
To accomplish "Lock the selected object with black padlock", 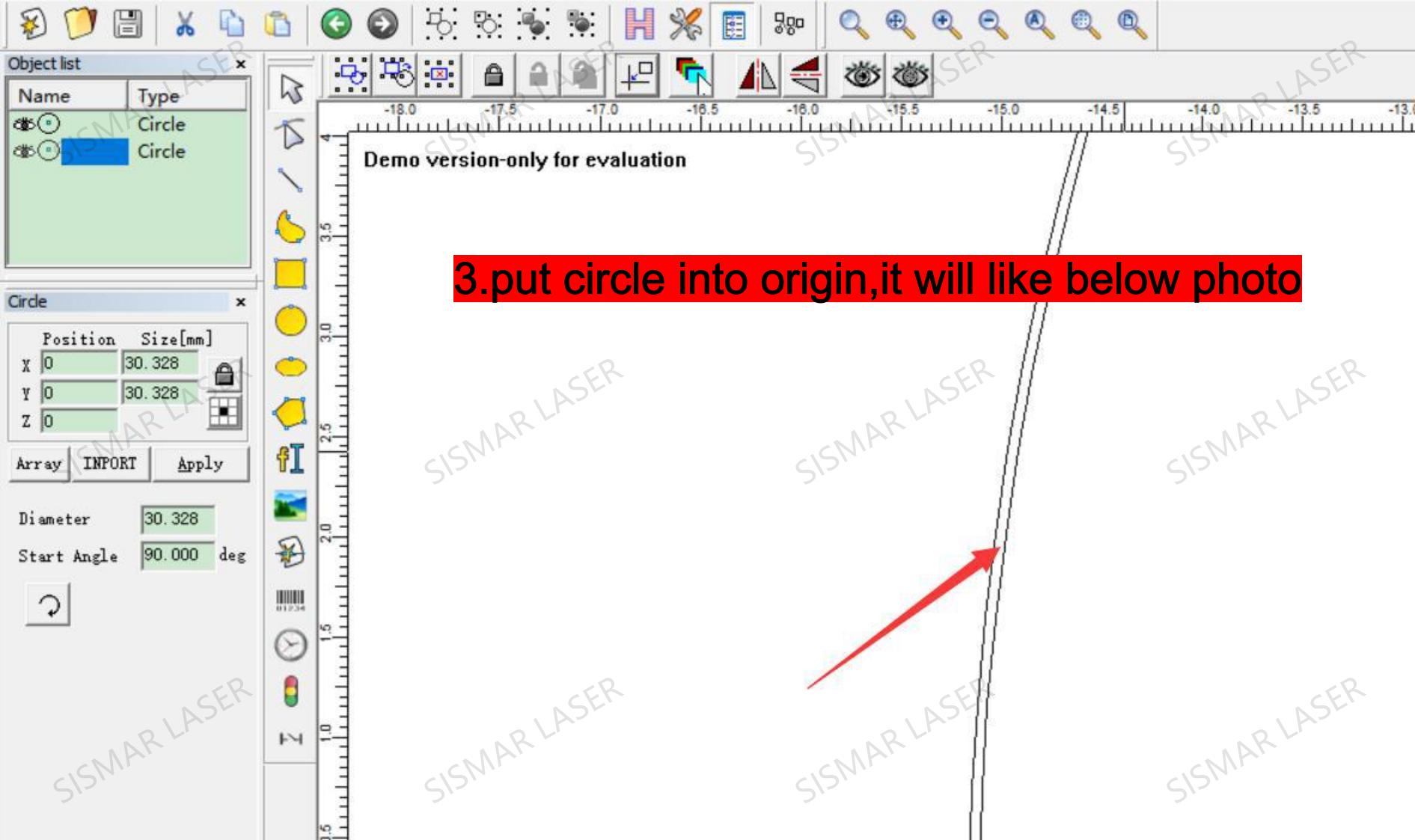I will [x=493, y=75].
